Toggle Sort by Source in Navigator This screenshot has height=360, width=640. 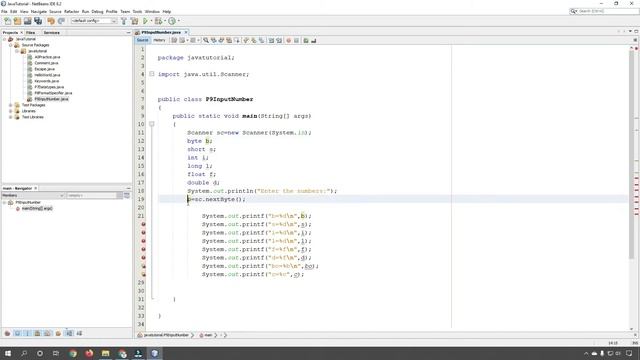pyautogui.click(x=79, y=333)
